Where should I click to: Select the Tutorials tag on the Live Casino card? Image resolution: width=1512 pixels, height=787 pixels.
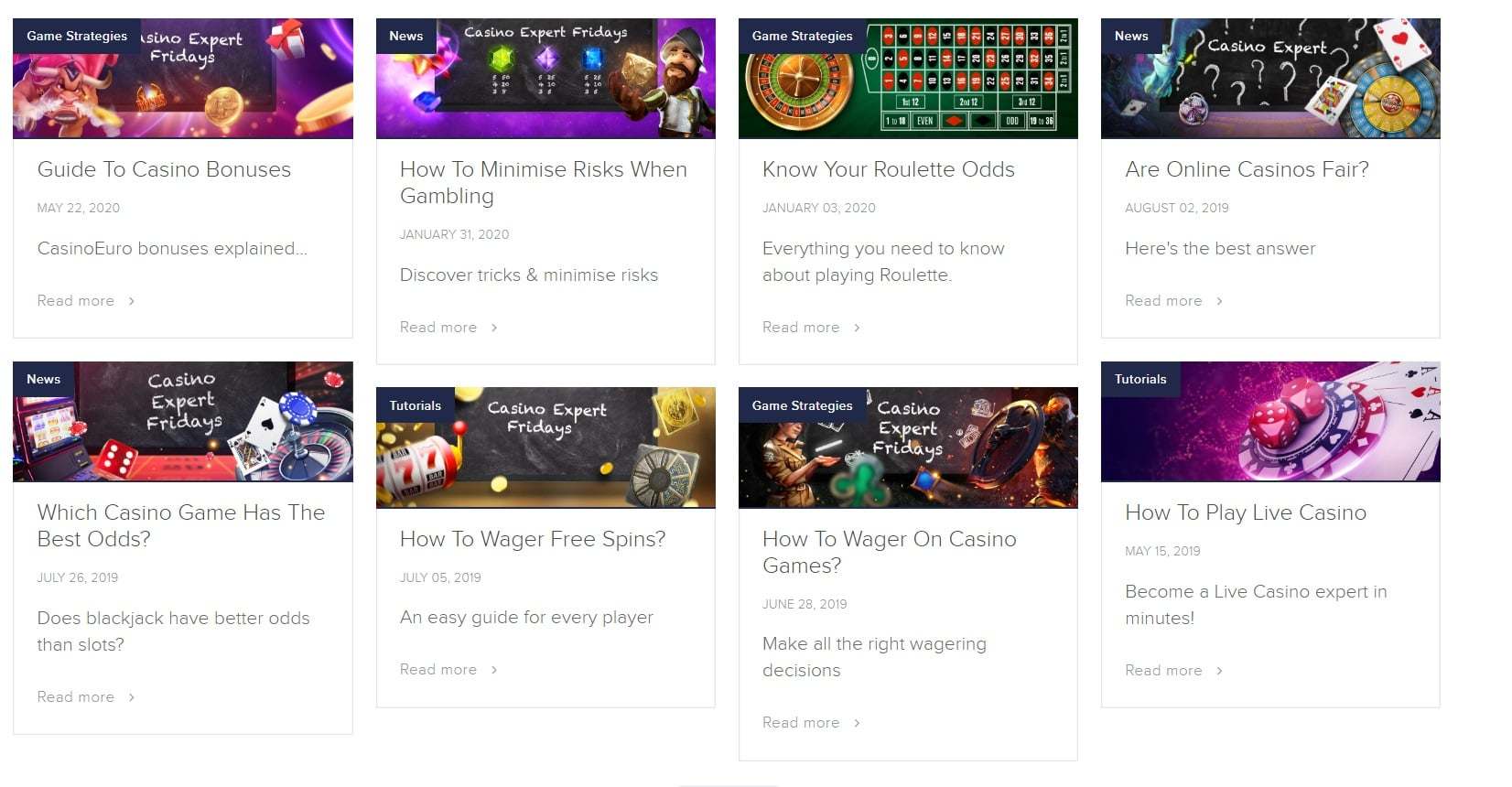point(1140,379)
